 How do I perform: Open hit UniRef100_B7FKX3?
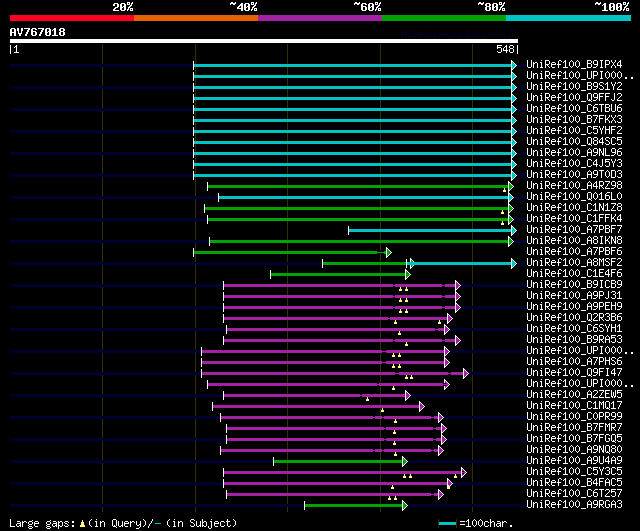(x=574, y=120)
